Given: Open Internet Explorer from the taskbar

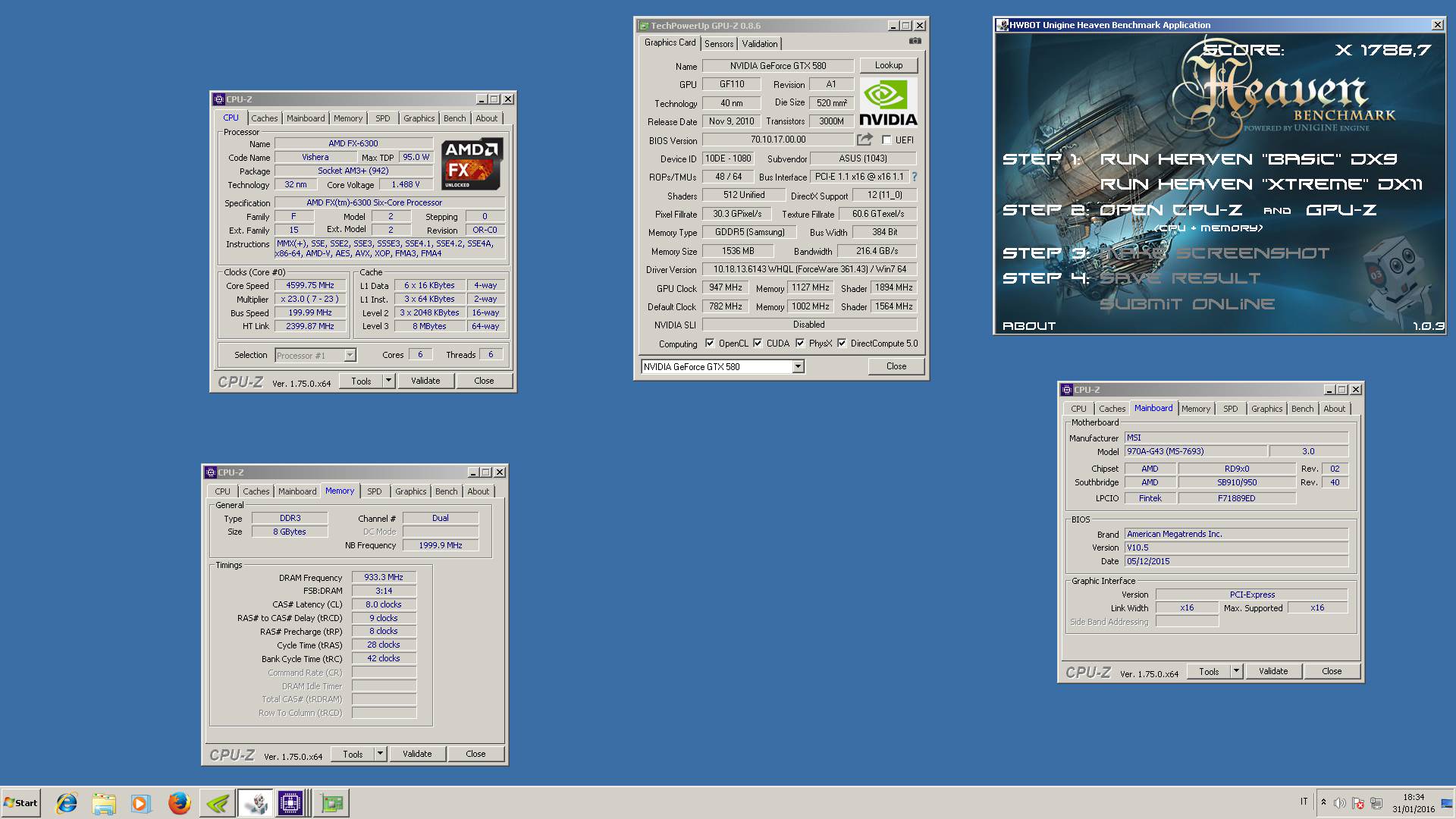Looking at the screenshot, I should pos(67,803).
